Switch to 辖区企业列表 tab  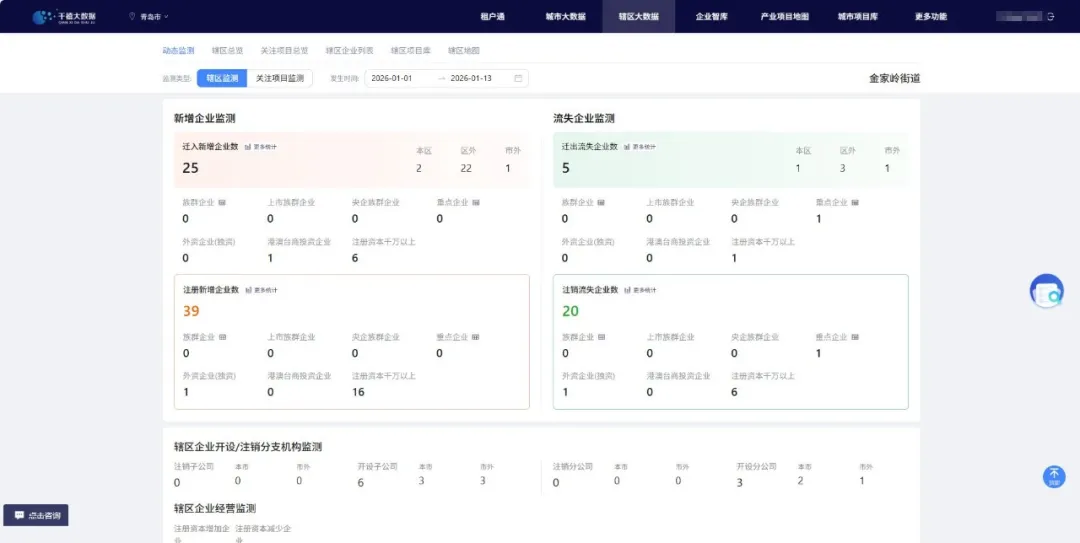pyautogui.click(x=350, y=50)
